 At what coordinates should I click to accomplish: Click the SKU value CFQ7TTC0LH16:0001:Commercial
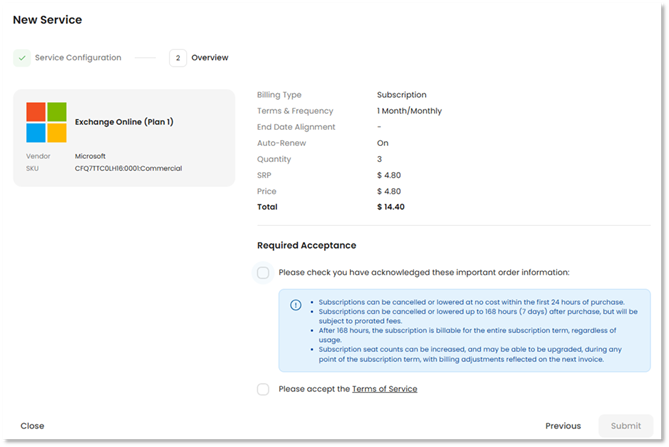point(128,168)
